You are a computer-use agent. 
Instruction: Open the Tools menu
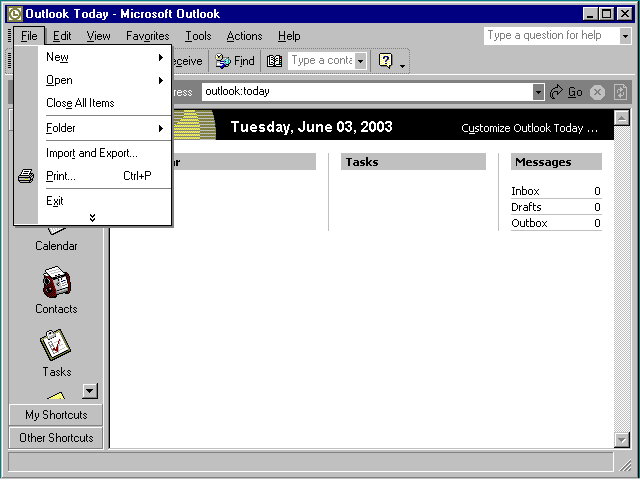point(198,36)
